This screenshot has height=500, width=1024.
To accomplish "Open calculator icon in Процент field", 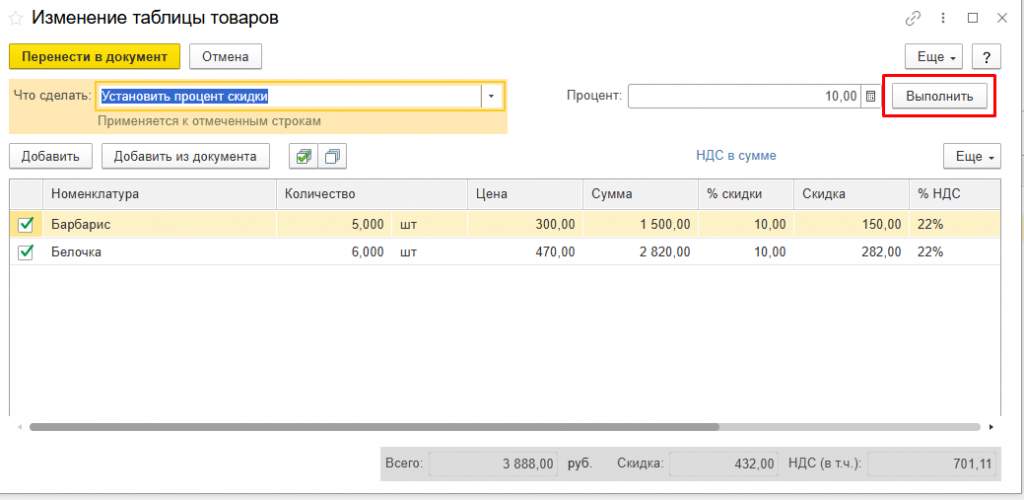I will click(x=870, y=97).
